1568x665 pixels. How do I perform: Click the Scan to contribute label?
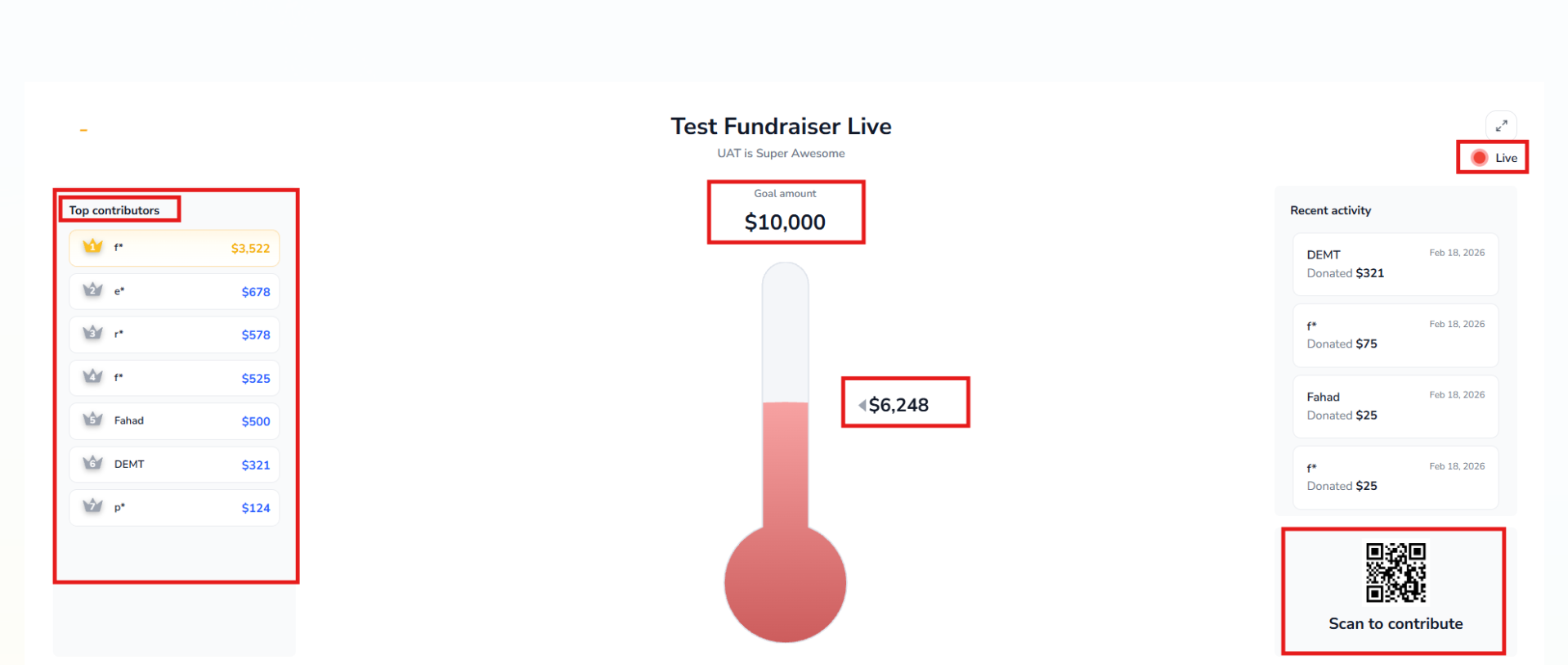click(1396, 624)
